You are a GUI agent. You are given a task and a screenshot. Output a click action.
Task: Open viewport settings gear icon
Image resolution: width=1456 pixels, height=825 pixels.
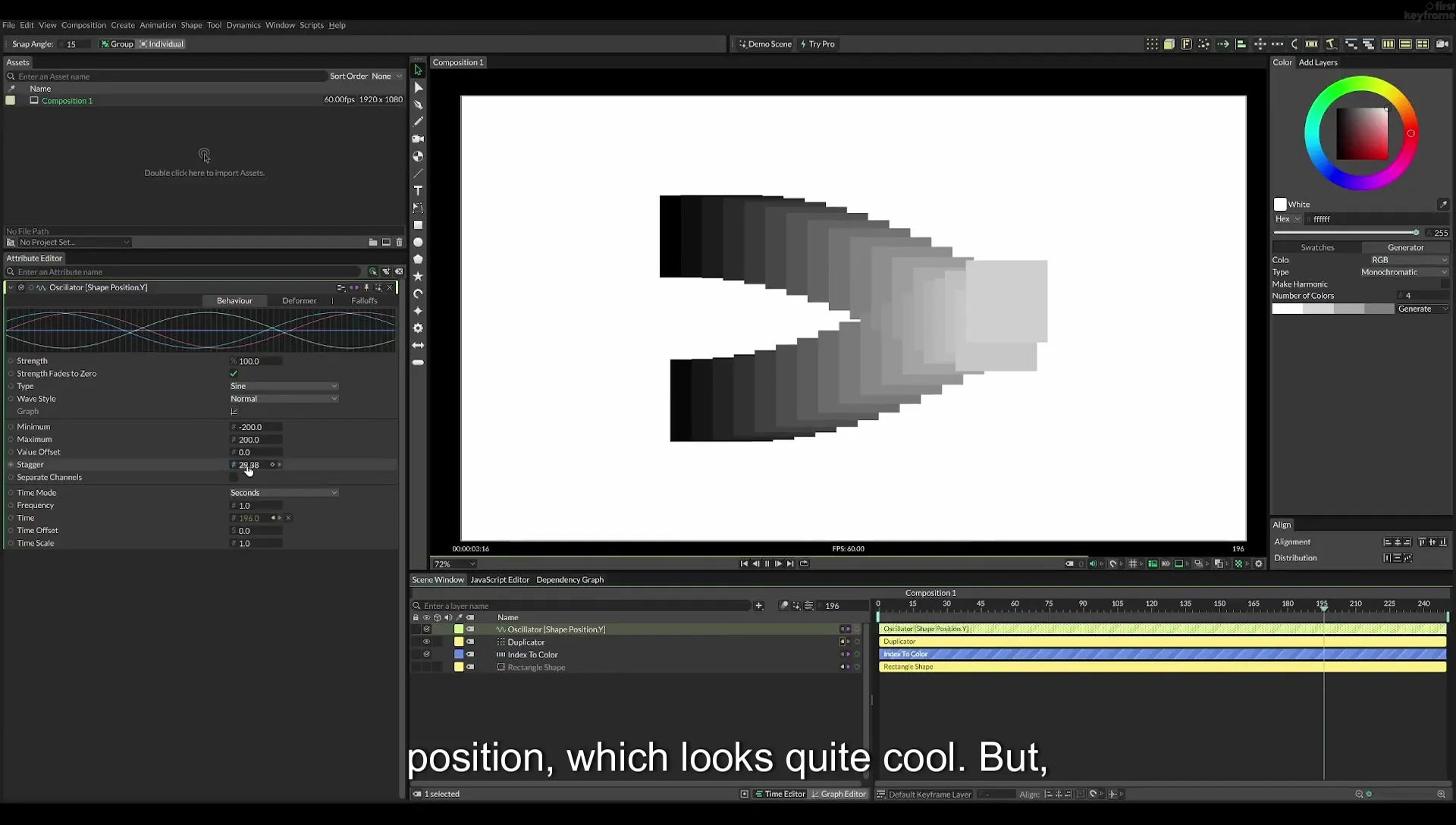1259,563
